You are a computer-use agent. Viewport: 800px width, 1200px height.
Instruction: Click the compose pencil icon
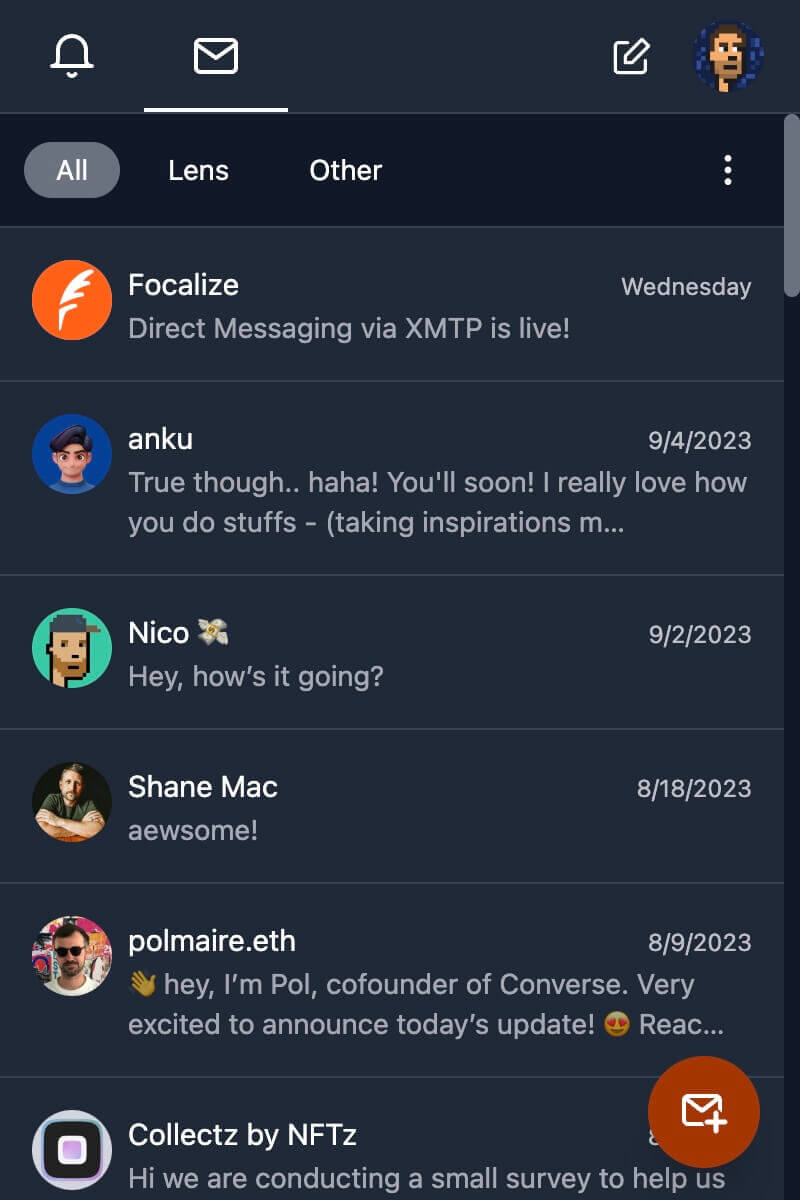click(631, 56)
